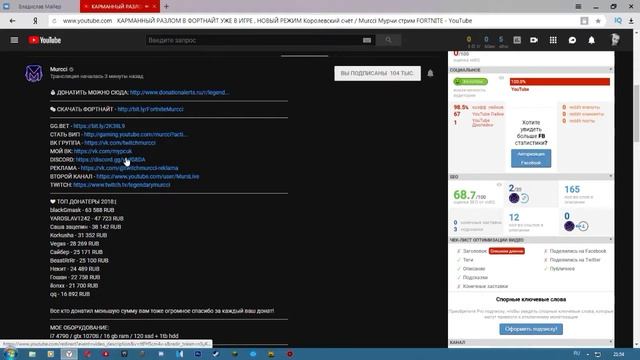Open the create video camera icon
The height and width of the screenshot is (360, 640).
pyautogui.click(x=534, y=40)
